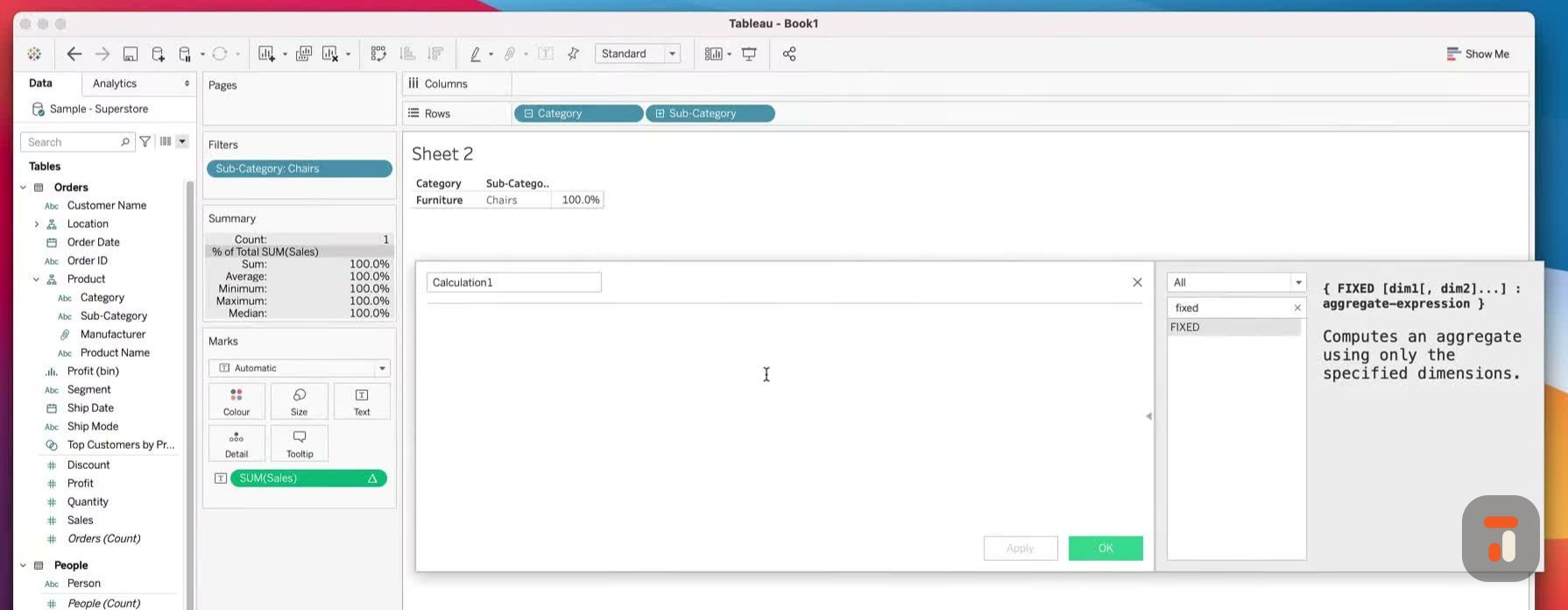Screen dimensions: 1568x610
Task: Clear the fixed function search text
Action: pos(1297,308)
